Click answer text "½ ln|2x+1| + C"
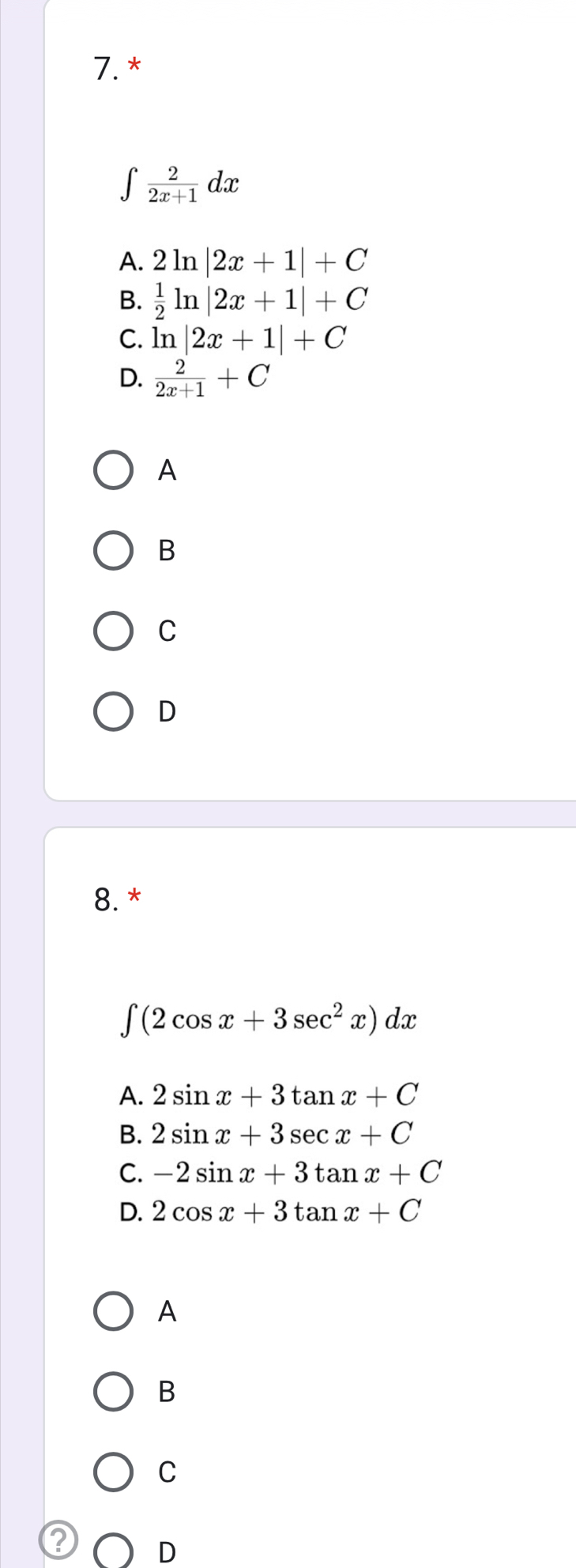 pyautogui.click(x=261, y=299)
